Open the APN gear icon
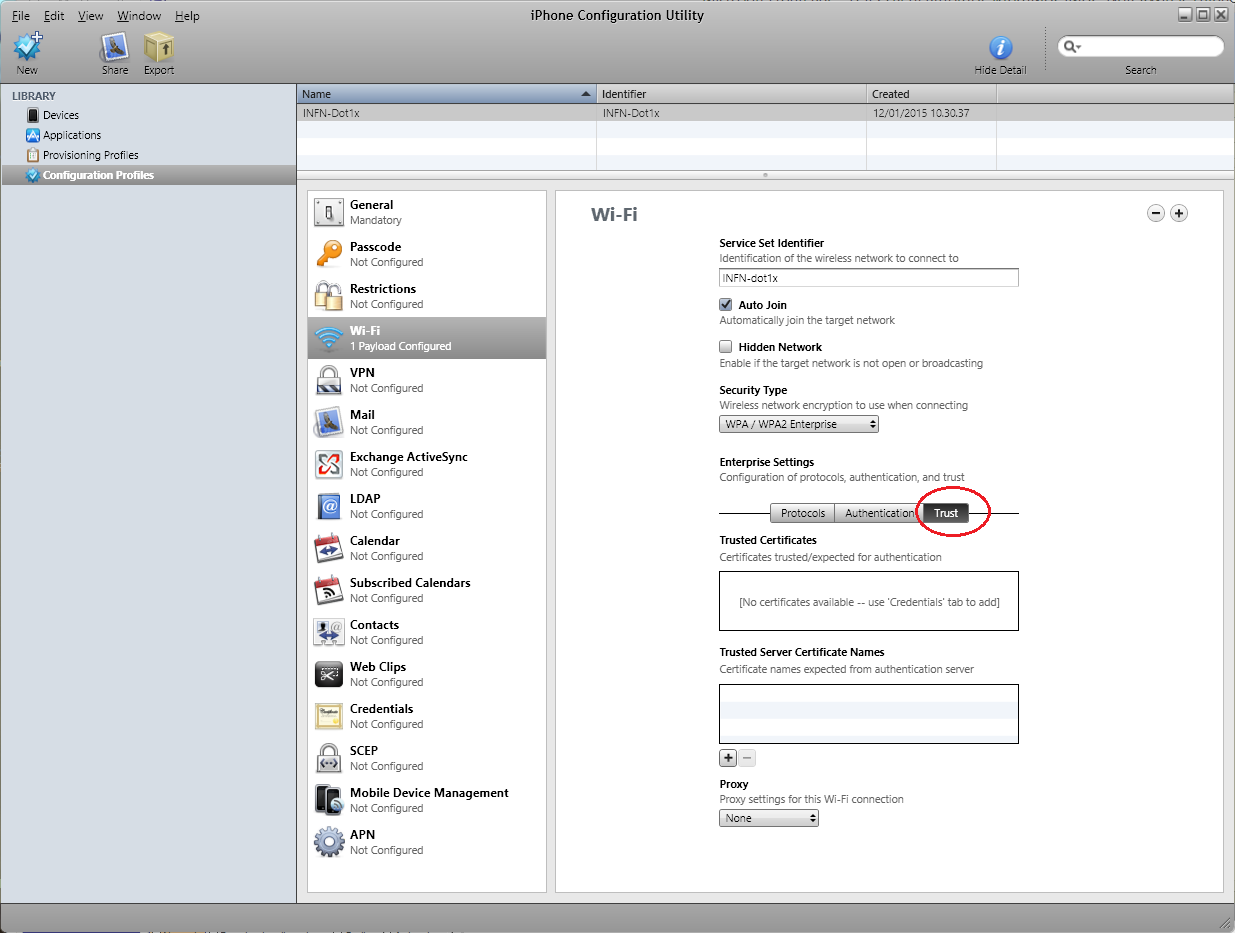This screenshot has width=1235, height=933. tap(329, 842)
